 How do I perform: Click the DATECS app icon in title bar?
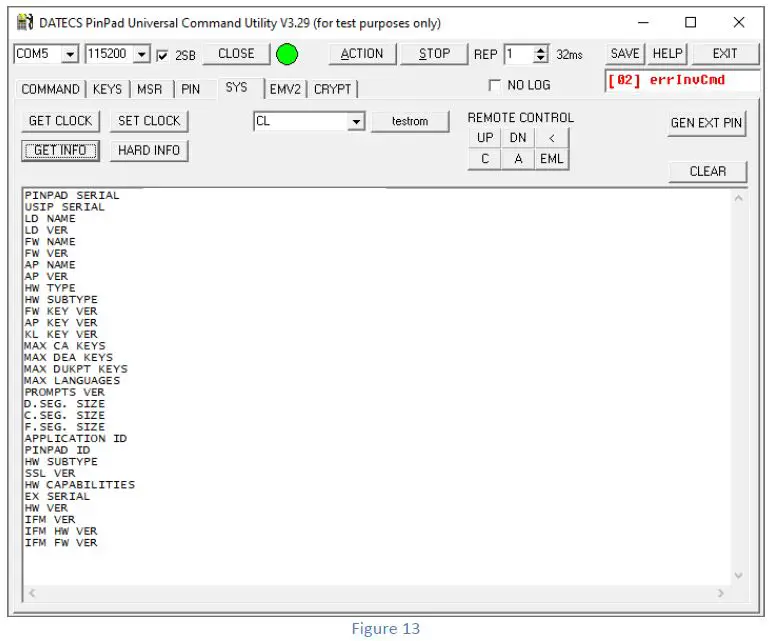[x=25, y=22]
